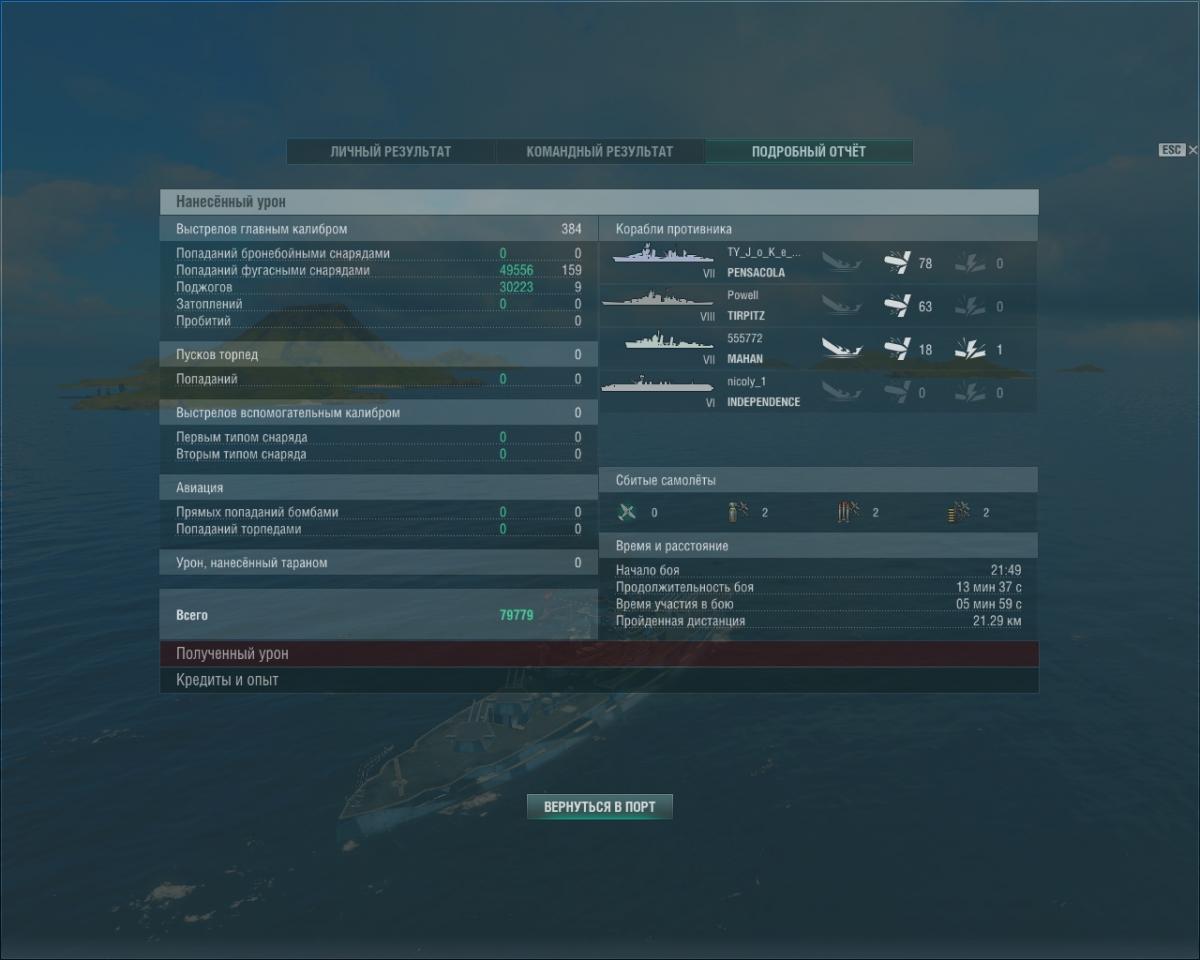Switch to the Личный результат tab
The height and width of the screenshot is (960, 1200).
(x=391, y=152)
